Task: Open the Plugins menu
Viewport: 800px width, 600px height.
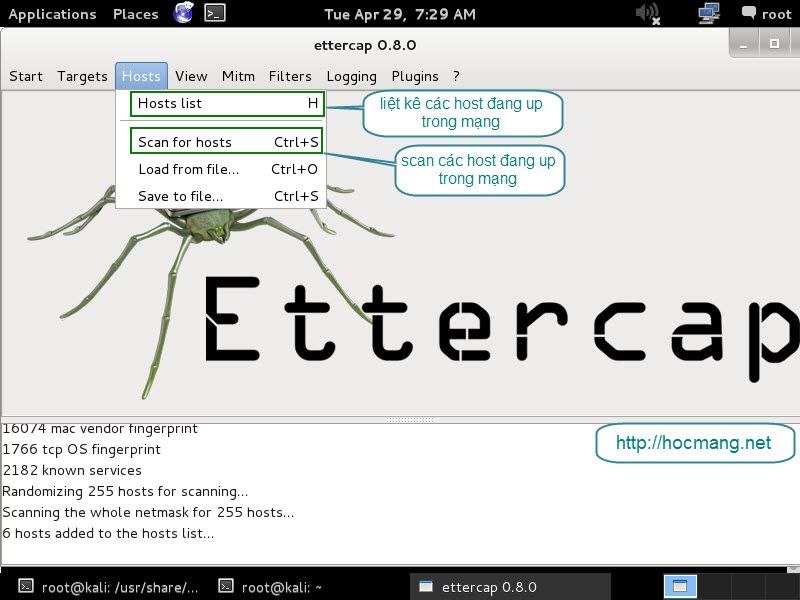Action: pyautogui.click(x=415, y=77)
